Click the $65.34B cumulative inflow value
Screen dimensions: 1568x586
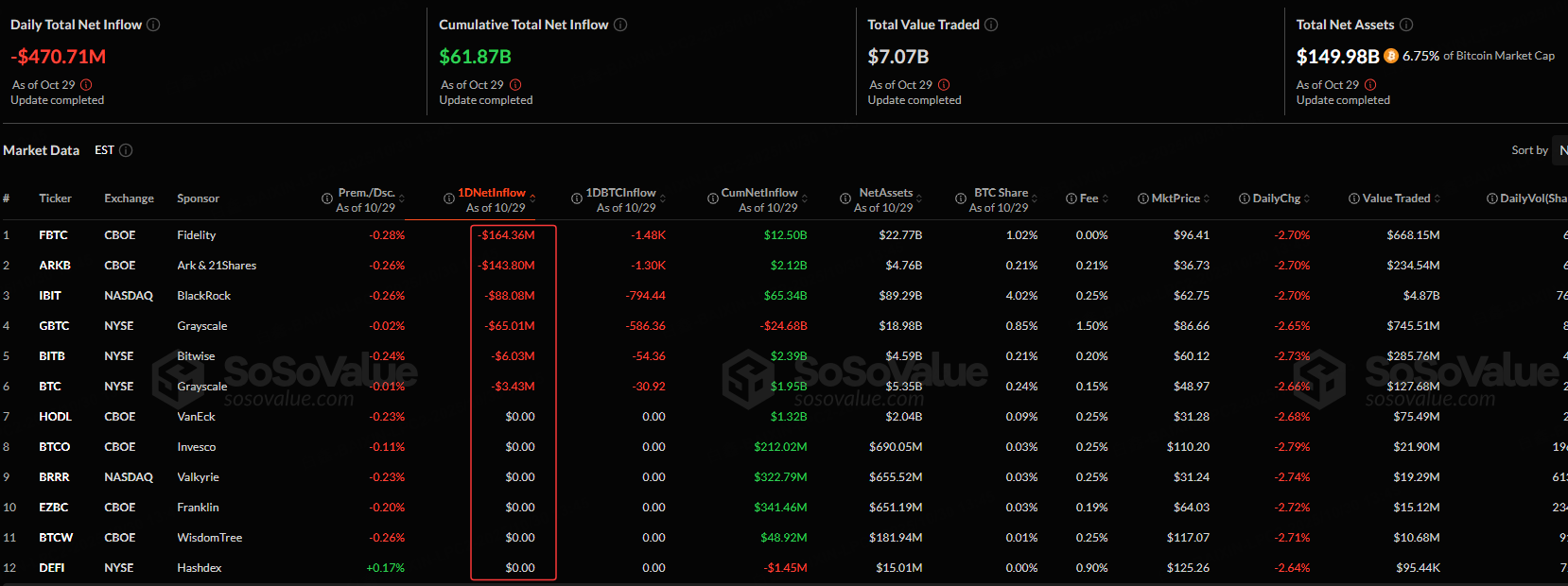(x=786, y=296)
